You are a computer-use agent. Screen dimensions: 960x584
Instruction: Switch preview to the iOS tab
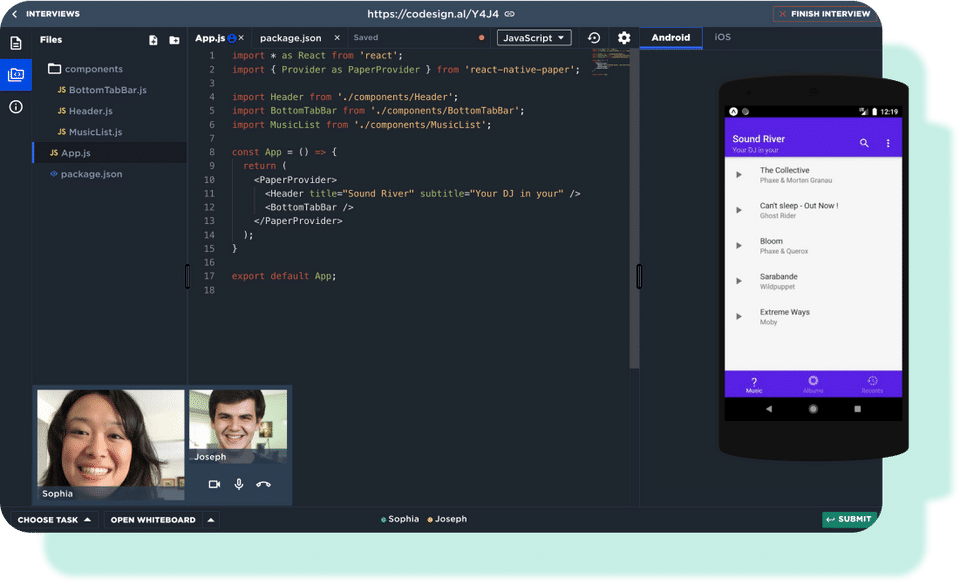tap(722, 37)
